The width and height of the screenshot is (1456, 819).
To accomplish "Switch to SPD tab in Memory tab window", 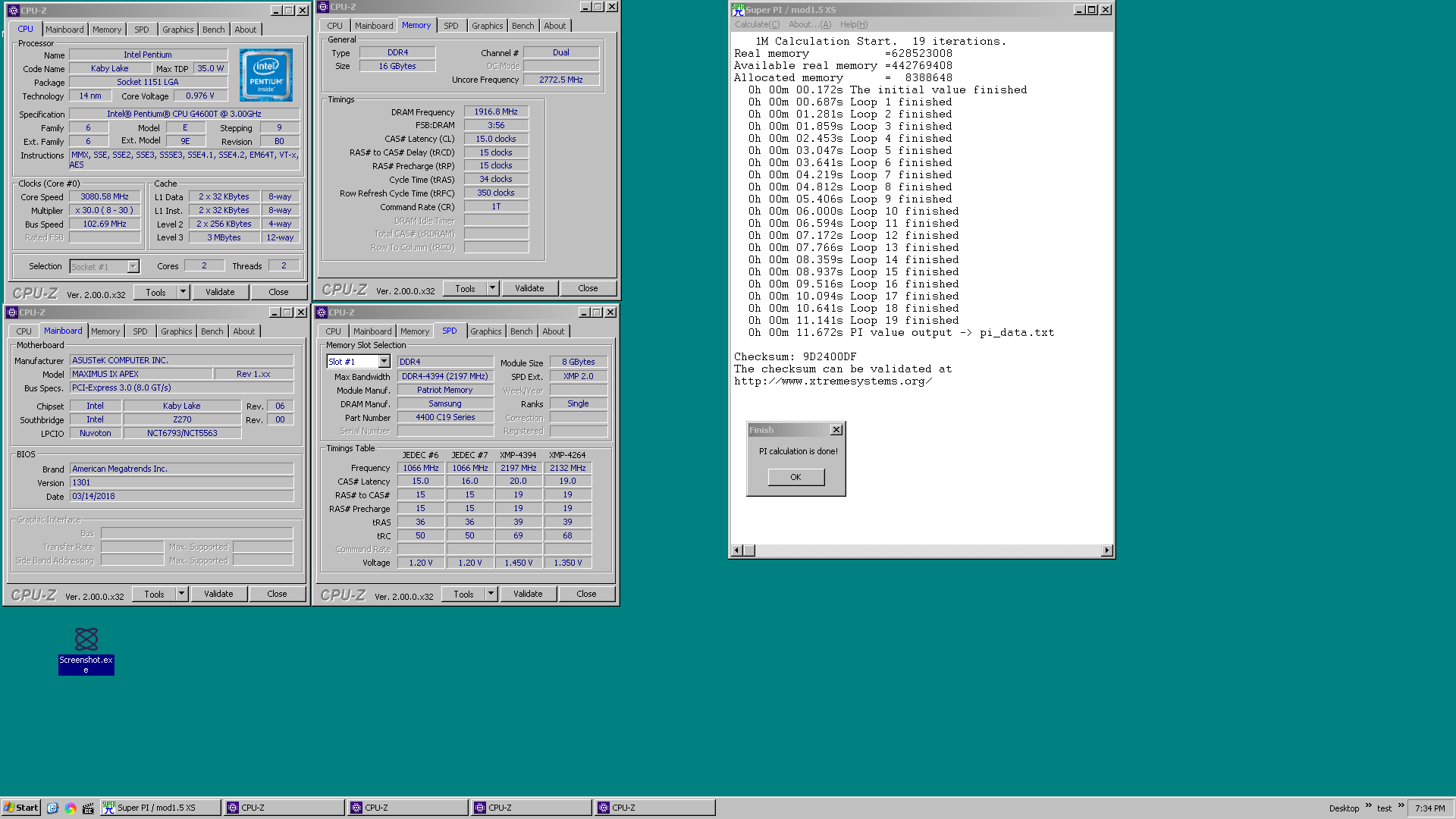I will point(450,26).
